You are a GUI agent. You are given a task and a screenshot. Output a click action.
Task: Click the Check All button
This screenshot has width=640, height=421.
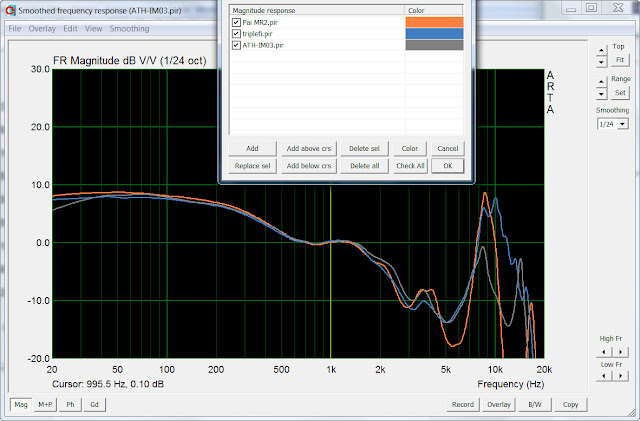coord(410,166)
